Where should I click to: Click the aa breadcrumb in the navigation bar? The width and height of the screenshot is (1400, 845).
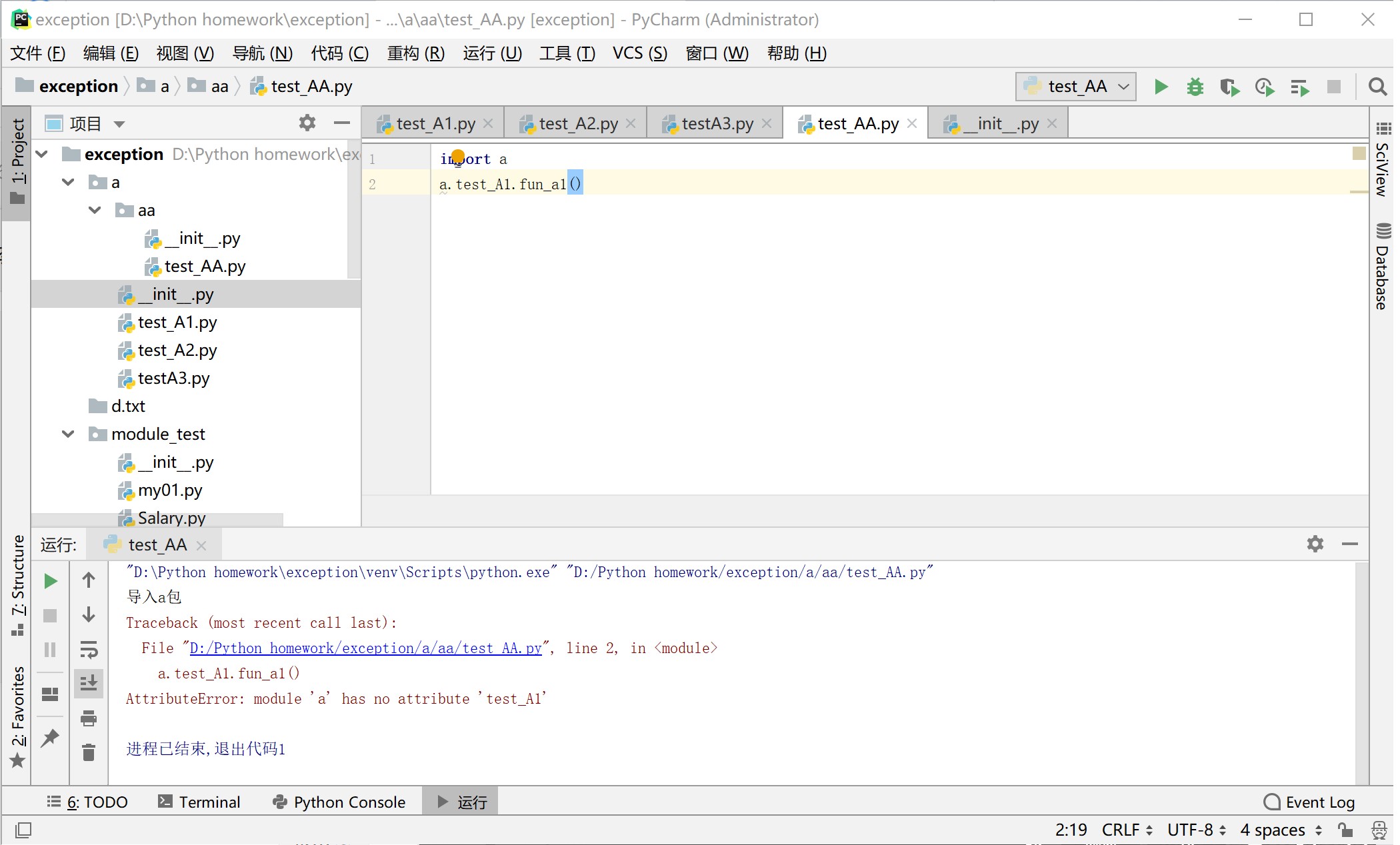(x=209, y=86)
